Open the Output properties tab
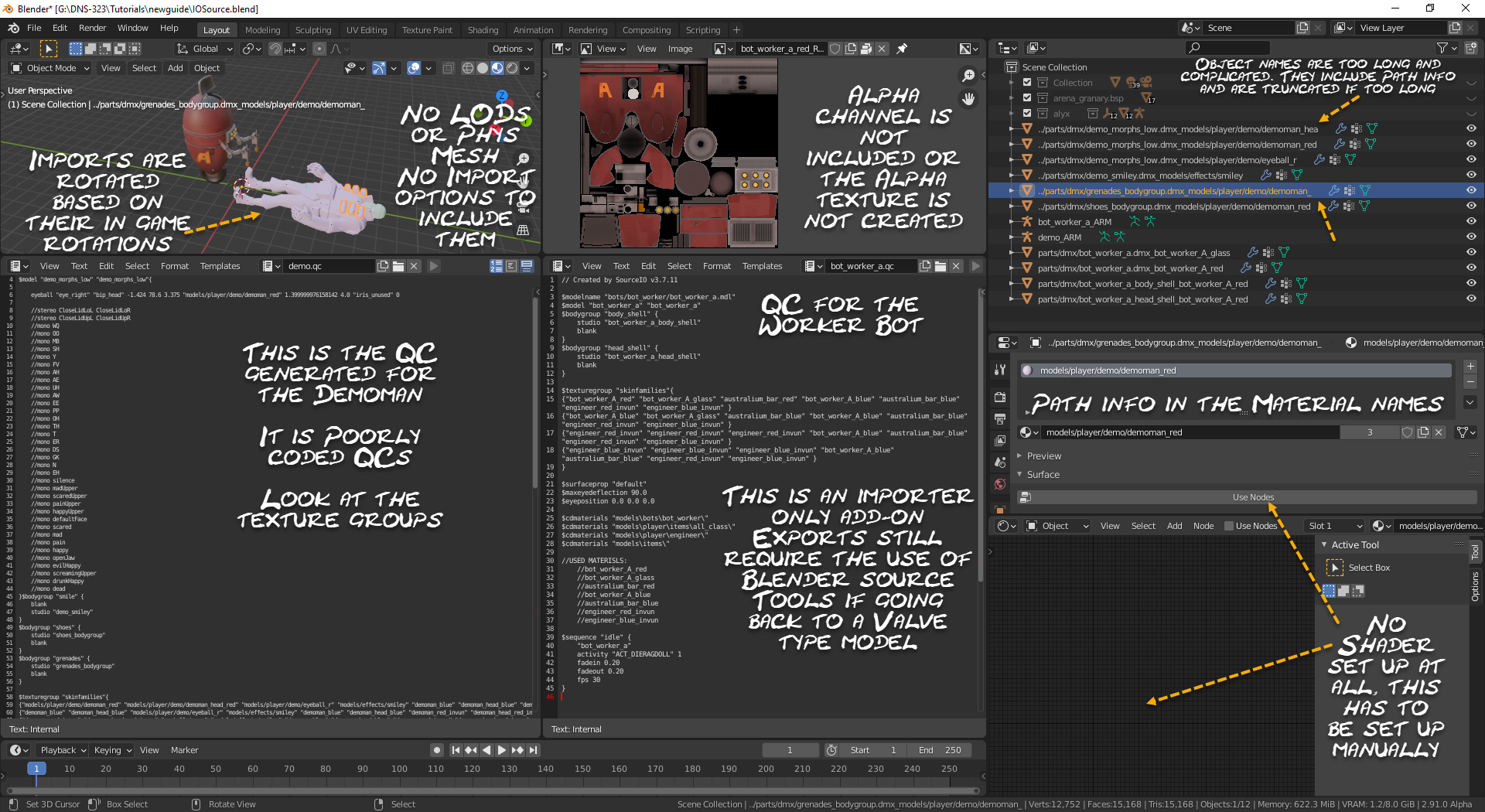The image size is (1485, 812). coord(1000,418)
